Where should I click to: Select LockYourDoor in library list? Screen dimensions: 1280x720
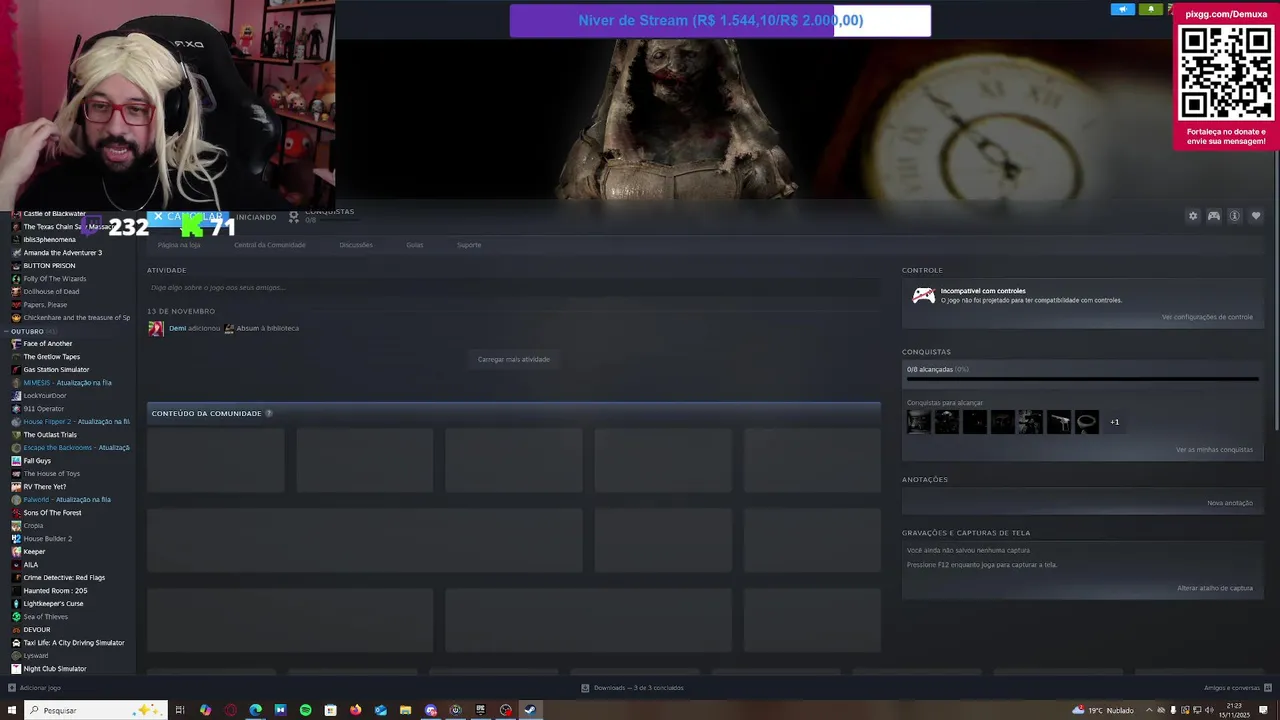pyautogui.click(x=44, y=396)
